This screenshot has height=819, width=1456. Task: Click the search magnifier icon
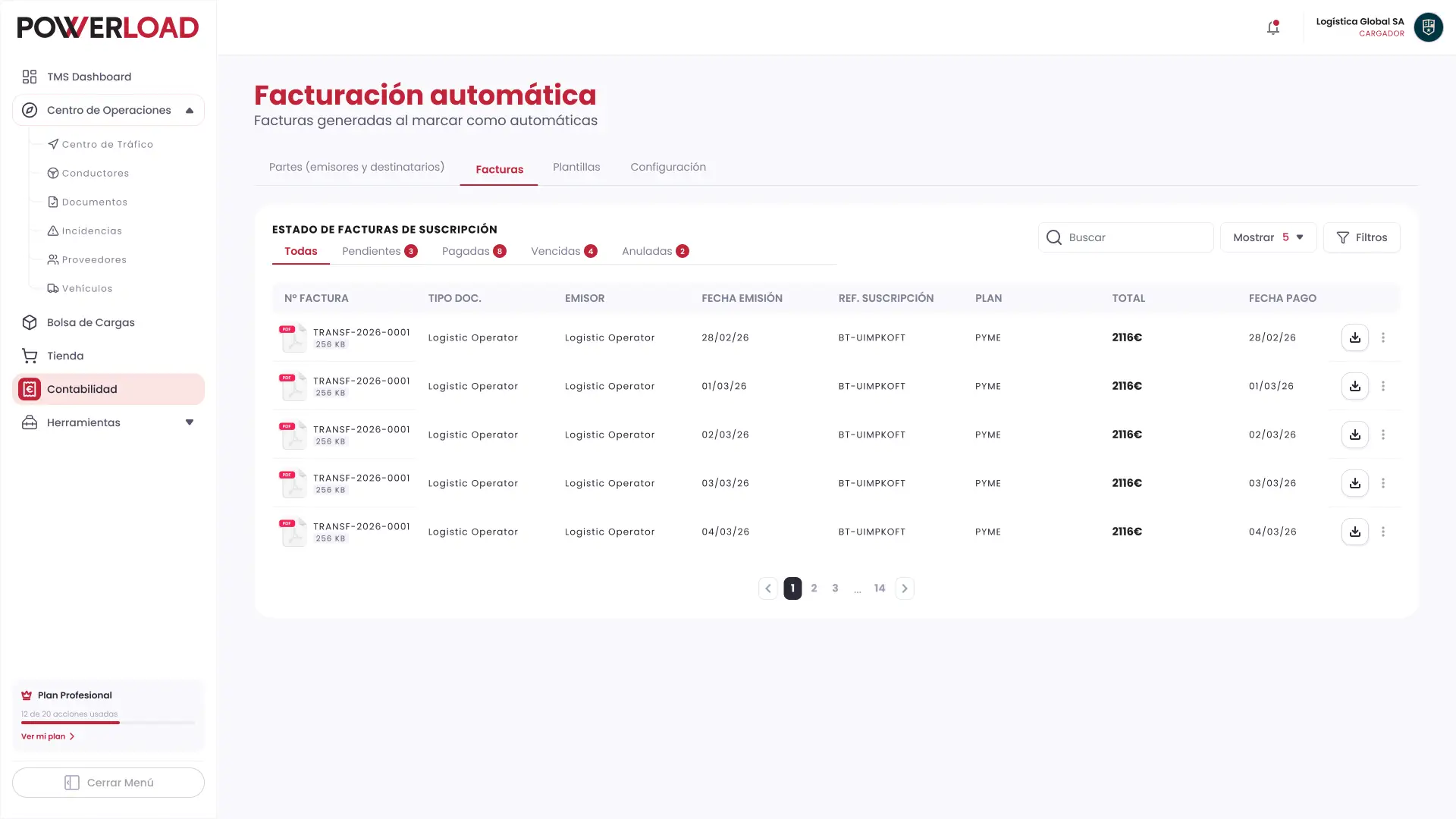[1054, 237]
